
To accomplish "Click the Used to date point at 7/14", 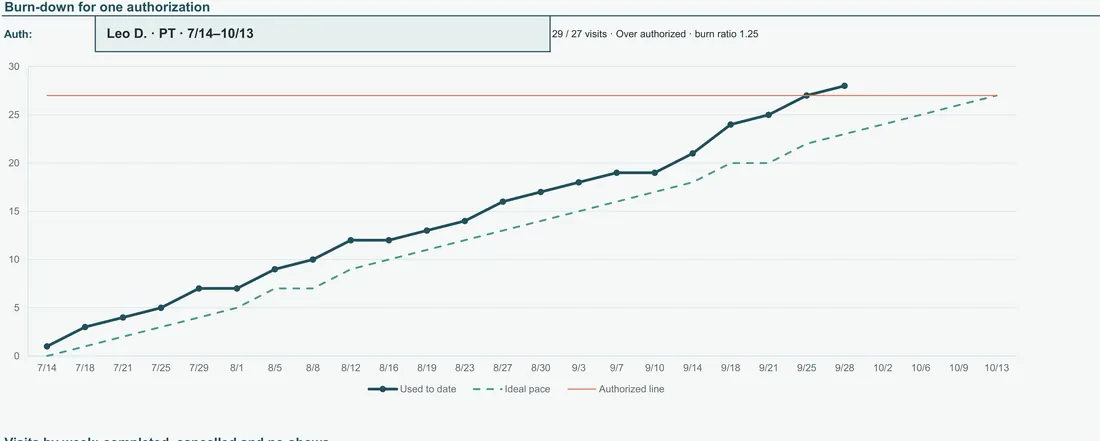I will point(47,346).
